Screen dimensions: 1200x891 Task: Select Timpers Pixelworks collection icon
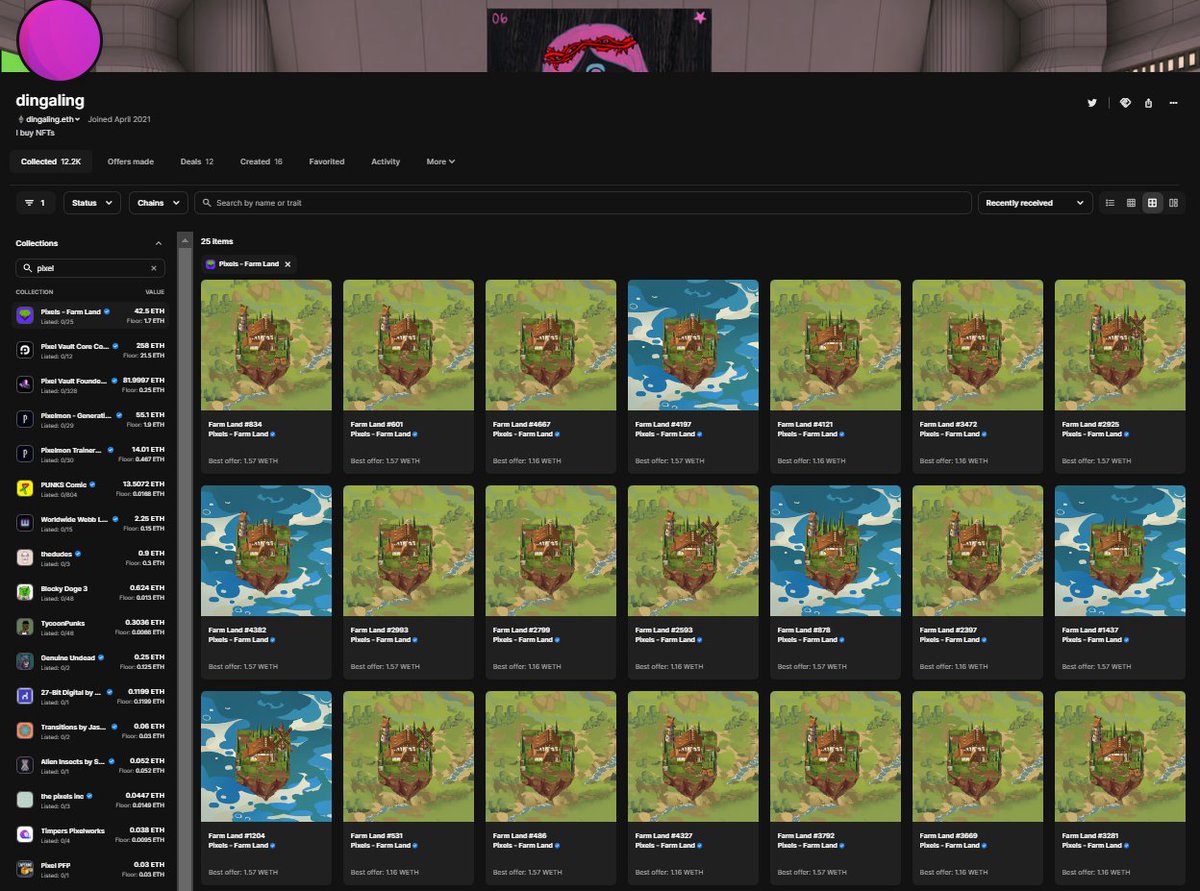point(25,834)
